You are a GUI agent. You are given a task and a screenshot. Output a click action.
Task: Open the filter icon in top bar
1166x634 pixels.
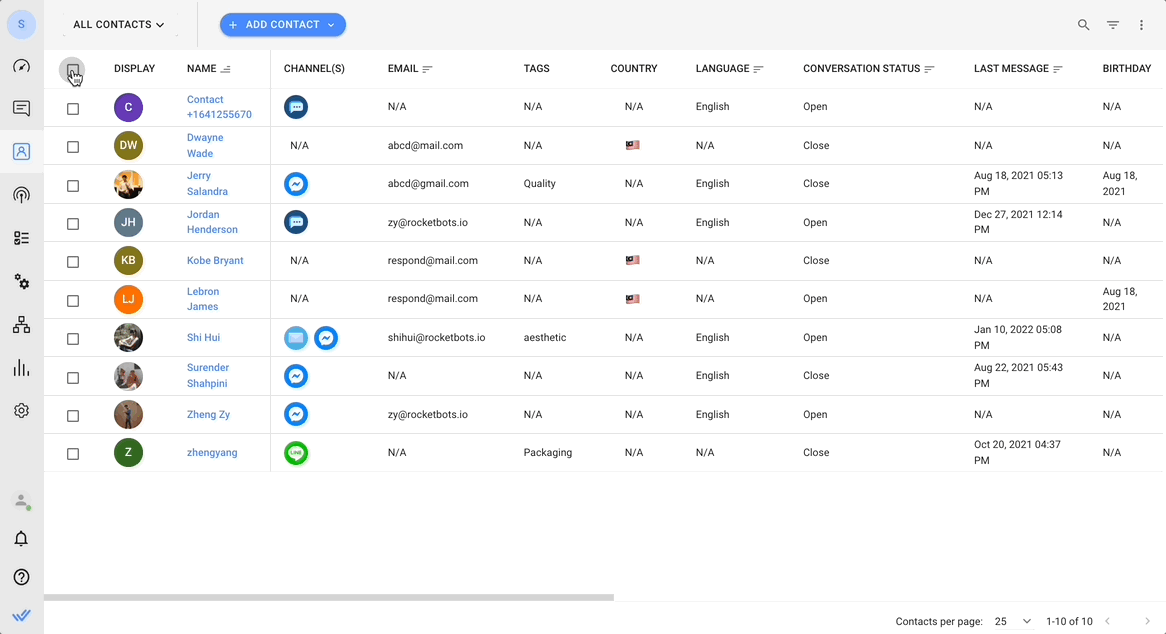coord(1112,25)
